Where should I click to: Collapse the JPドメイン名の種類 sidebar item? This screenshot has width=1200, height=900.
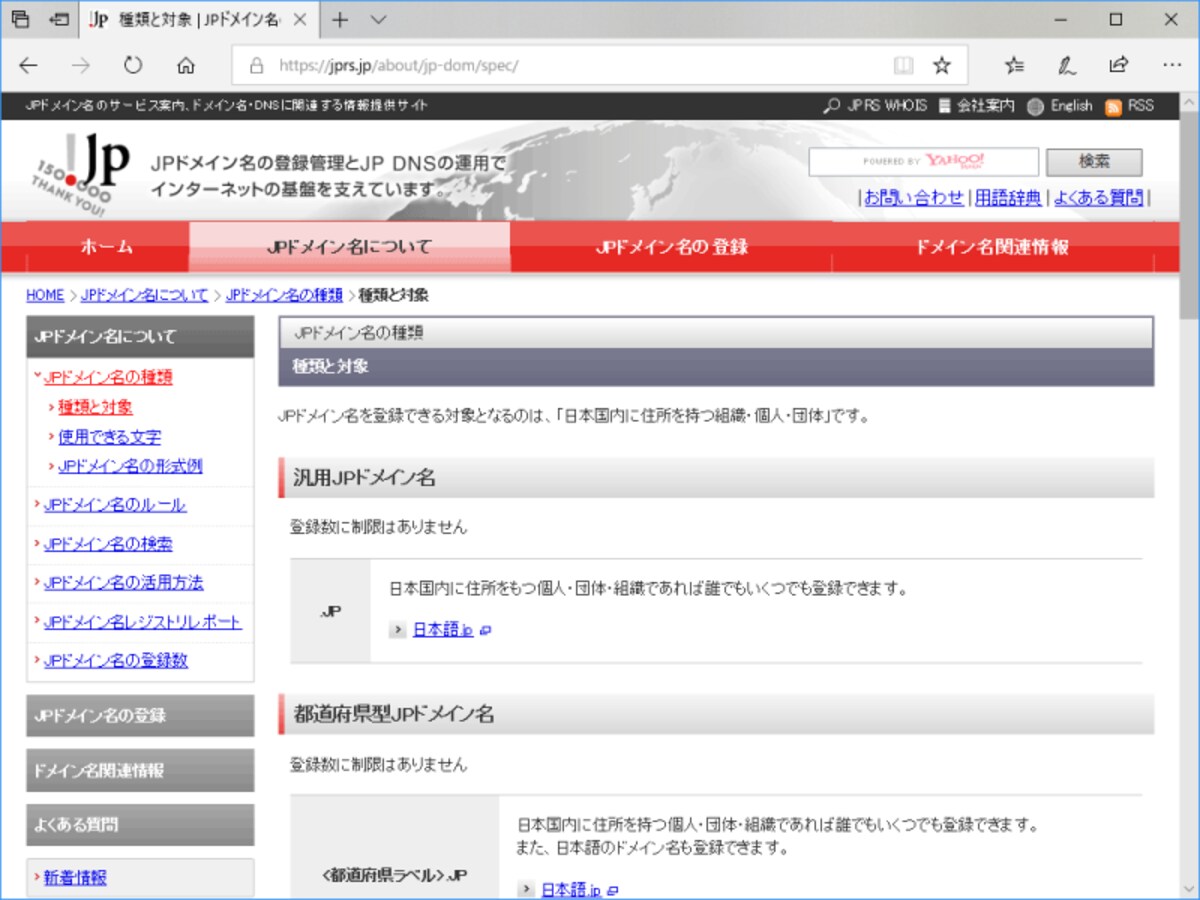pyautogui.click(x=107, y=377)
